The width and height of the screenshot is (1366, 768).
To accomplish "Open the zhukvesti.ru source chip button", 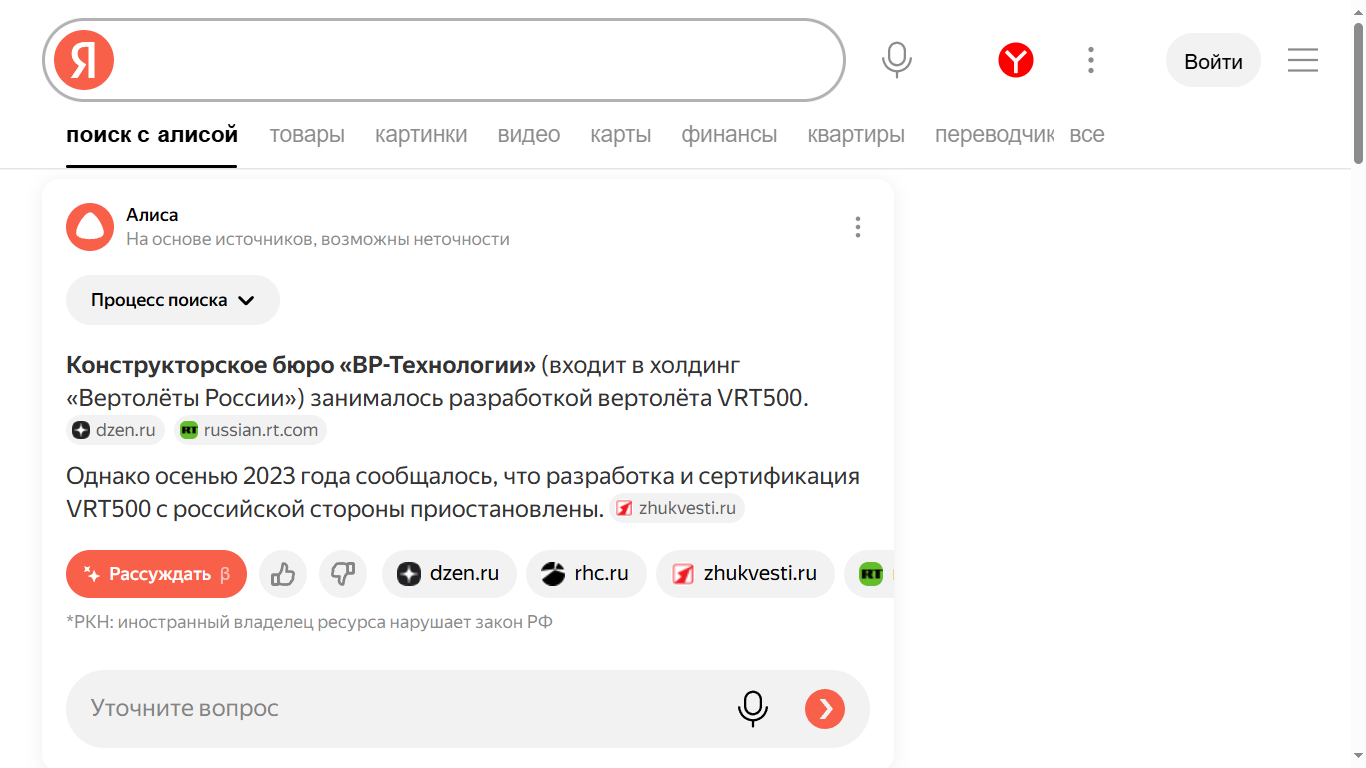I will [x=745, y=574].
